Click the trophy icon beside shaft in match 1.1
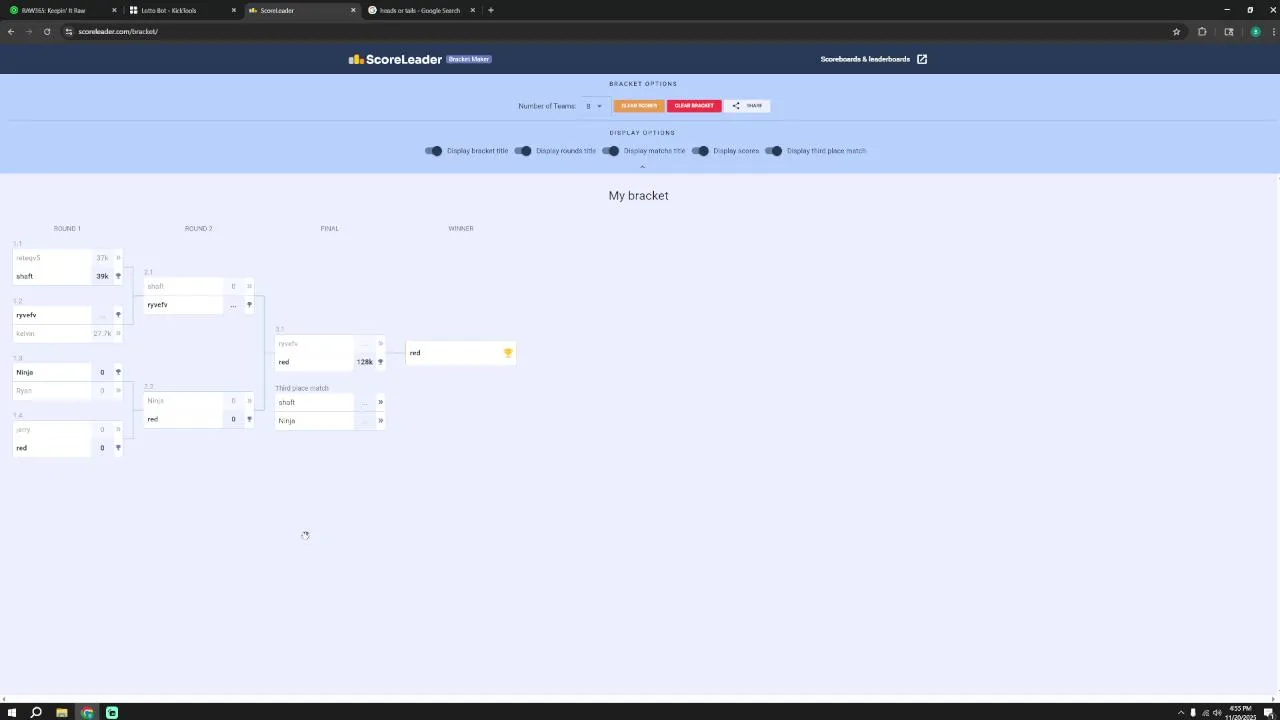Viewport: 1280px width, 720px height. (118, 276)
